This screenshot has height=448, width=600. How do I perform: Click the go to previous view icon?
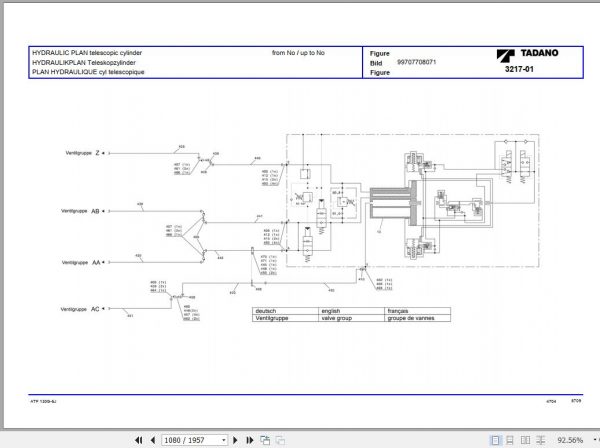(x=265, y=440)
